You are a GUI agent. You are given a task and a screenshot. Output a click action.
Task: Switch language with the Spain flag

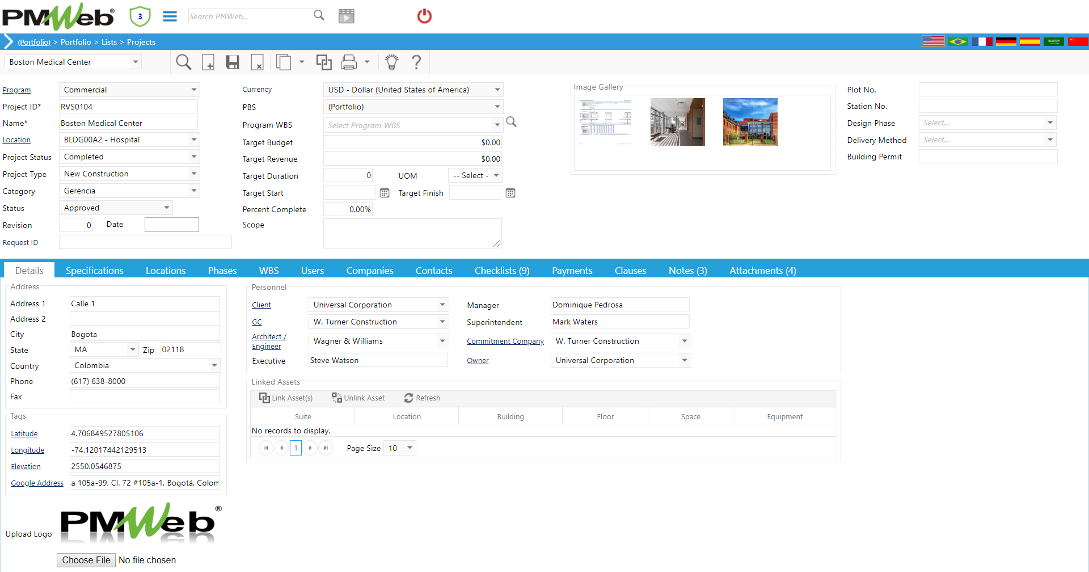point(1030,42)
